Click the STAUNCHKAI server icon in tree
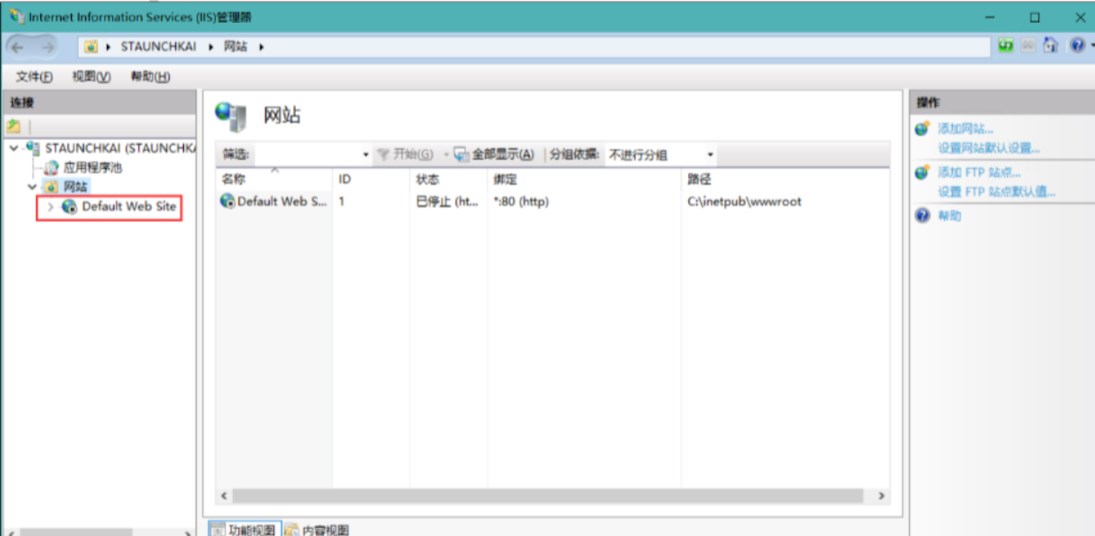This screenshot has height=536, width=1095. (x=32, y=148)
